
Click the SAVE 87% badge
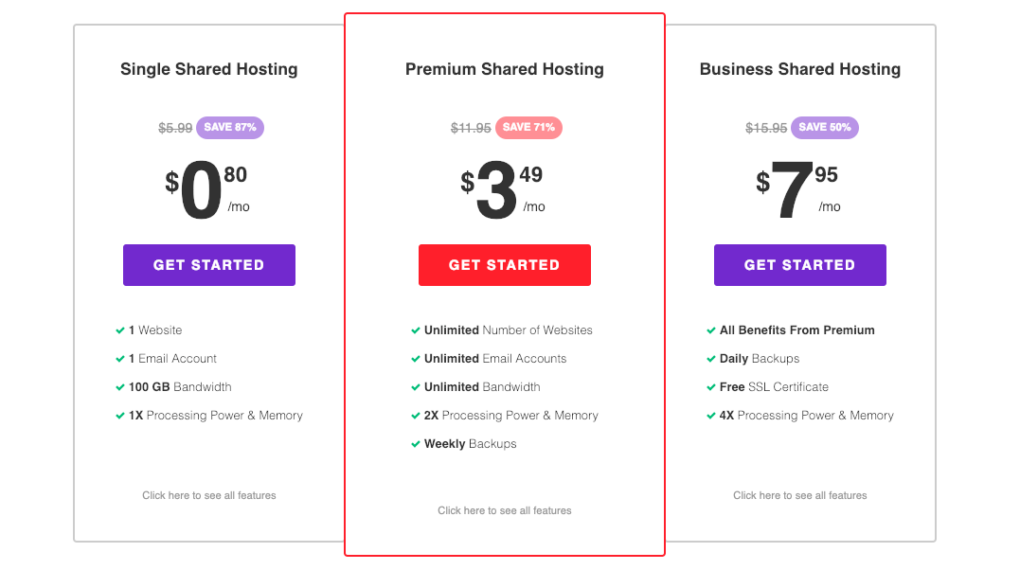tap(230, 128)
